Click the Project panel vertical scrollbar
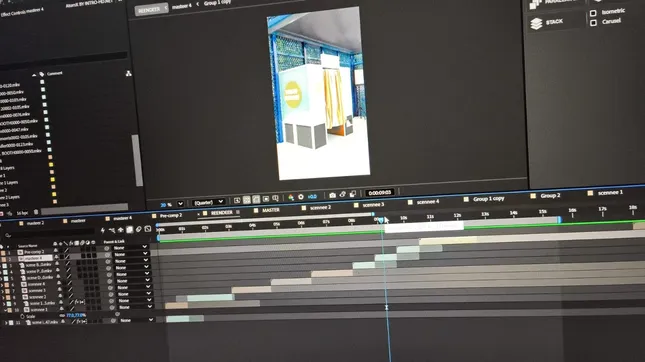This screenshot has height=362, width=645. pyautogui.click(x=138, y=160)
